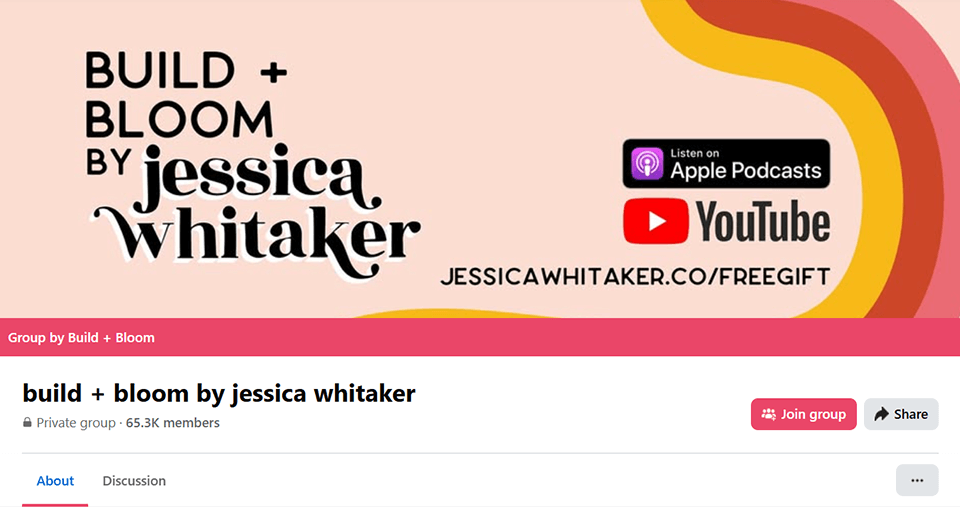Click the Group by Build + Bloom link

pyautogui.click(x=81, y=337)
